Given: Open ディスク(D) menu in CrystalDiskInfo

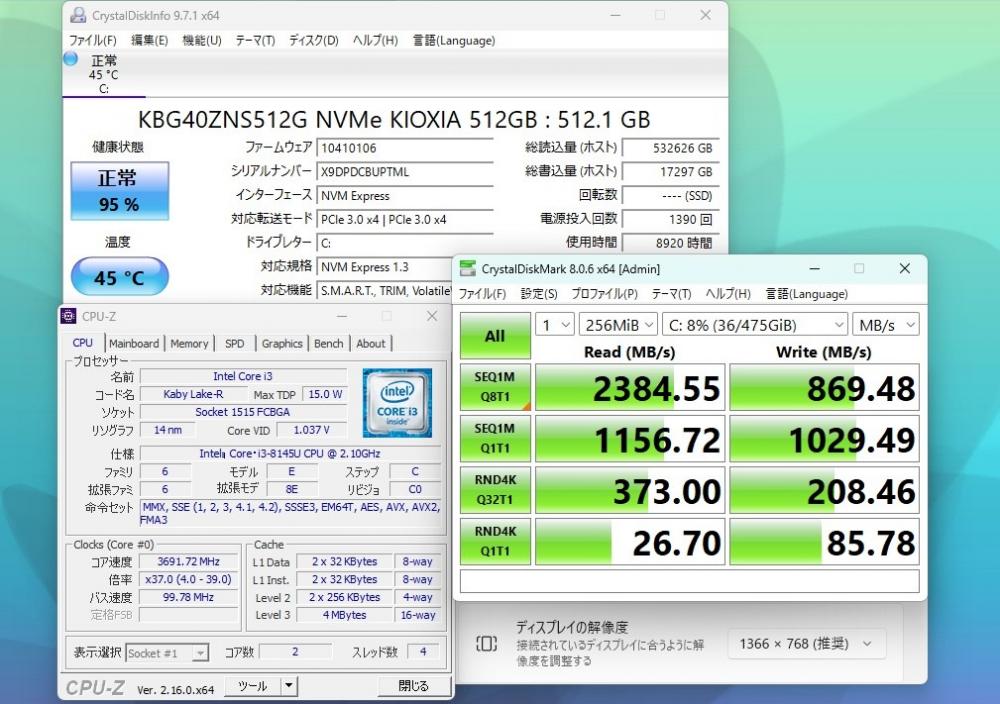Looking at the screenshot, I should [313, 40].
